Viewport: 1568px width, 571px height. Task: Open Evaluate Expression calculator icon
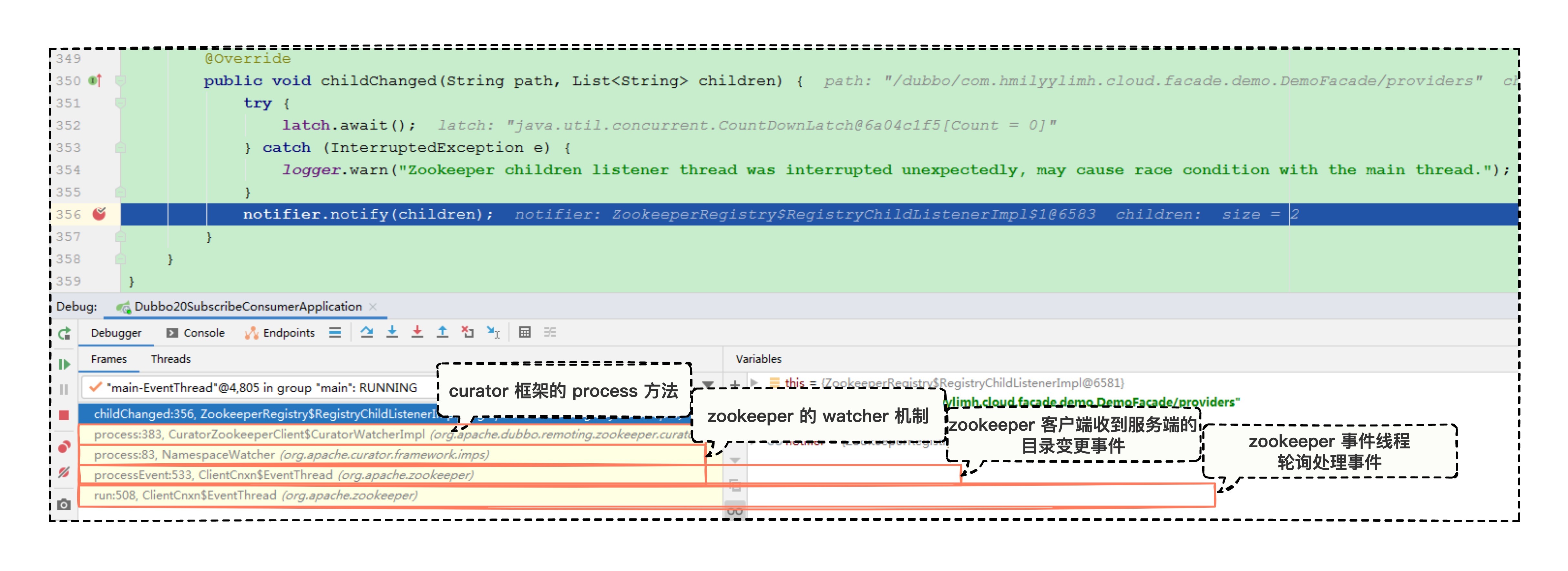point(525,332)
